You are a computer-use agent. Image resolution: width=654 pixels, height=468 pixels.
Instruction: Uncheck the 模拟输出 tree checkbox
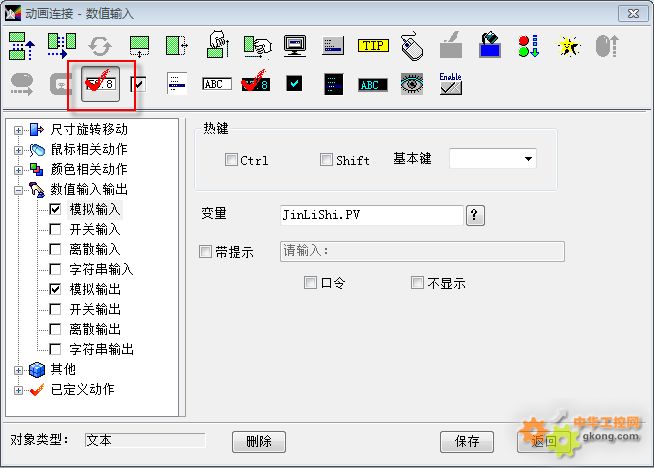[x=55, y=289]
